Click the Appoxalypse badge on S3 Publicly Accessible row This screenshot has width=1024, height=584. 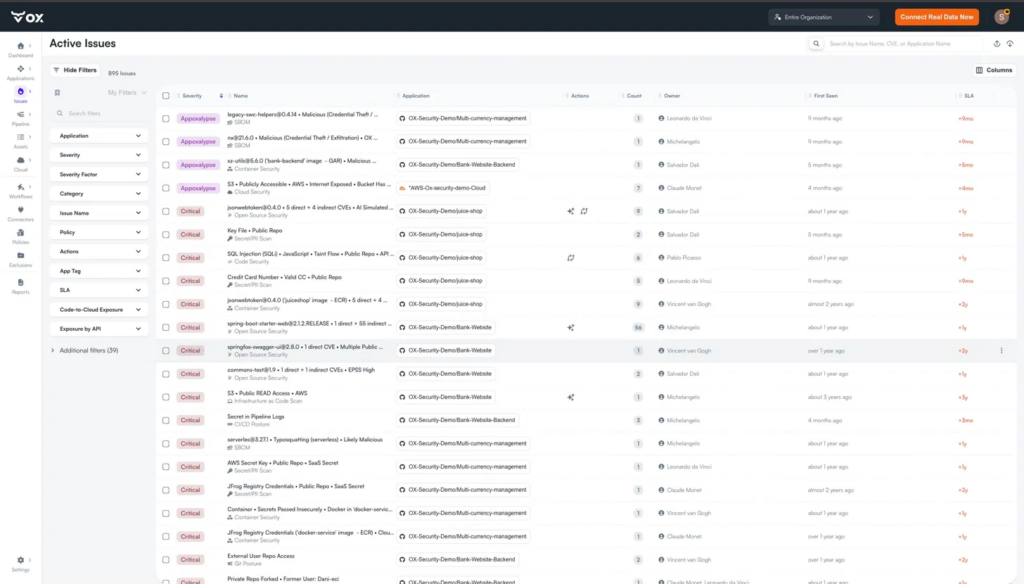(x=197, y=188)
